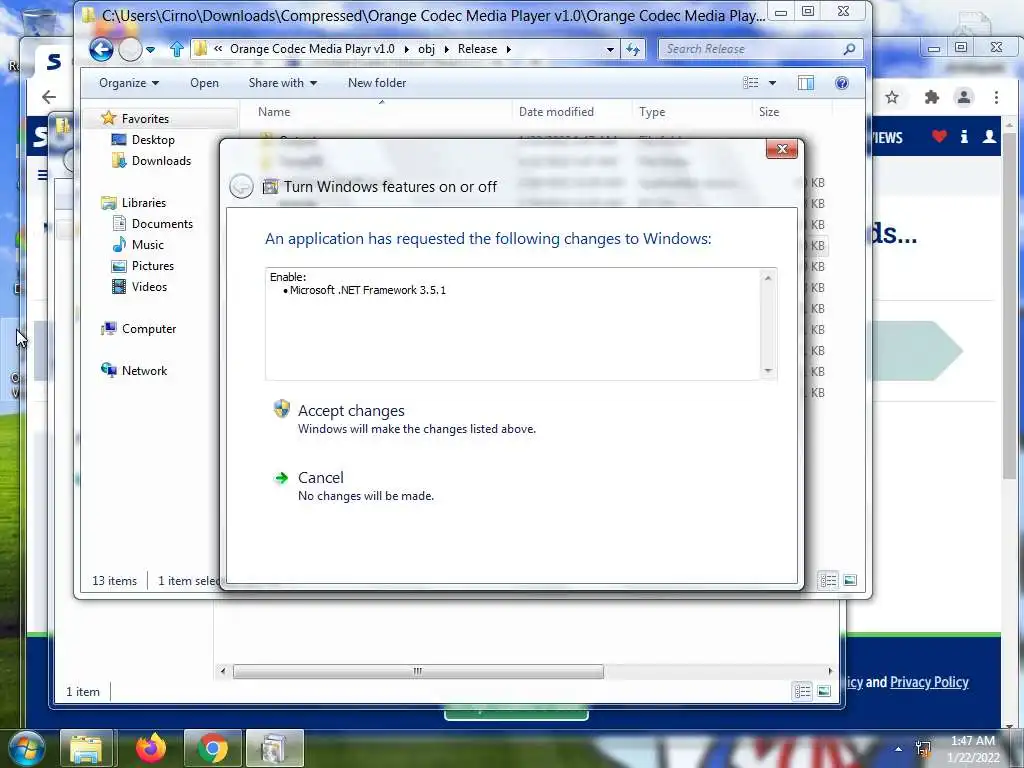Sort by Type column header
1024x768 pixels.
[692, 112]
